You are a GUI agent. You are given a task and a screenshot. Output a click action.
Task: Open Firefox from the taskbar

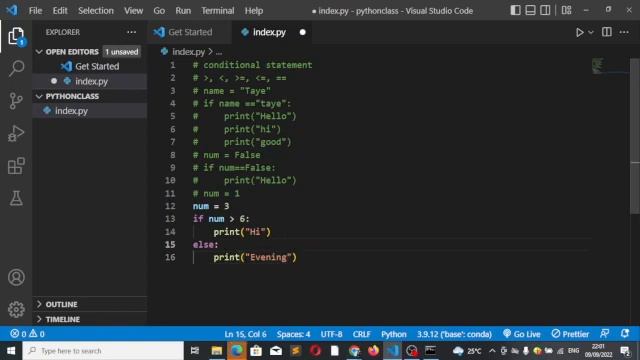(x=373, y=351)
